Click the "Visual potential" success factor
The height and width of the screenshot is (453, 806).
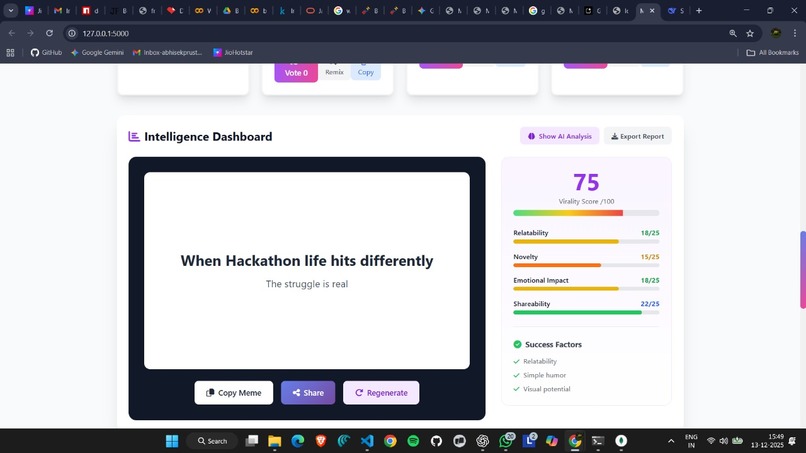546,389
